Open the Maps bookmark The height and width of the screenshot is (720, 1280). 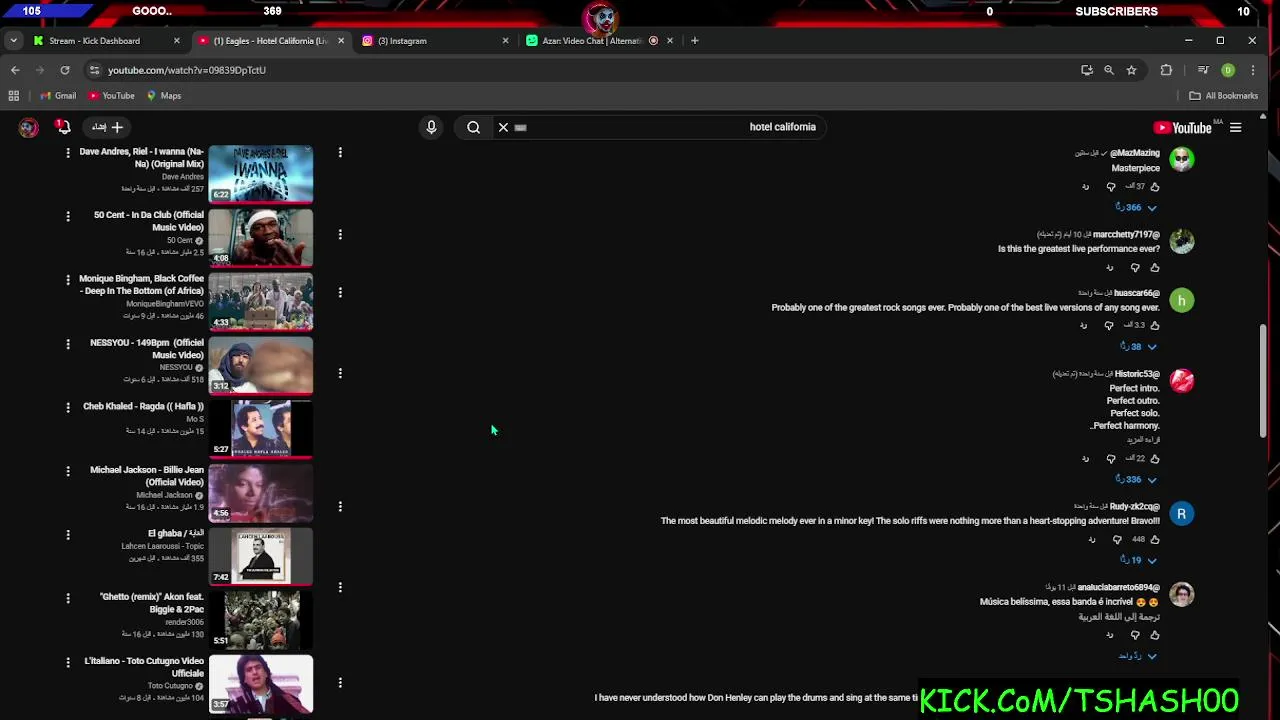164,96
